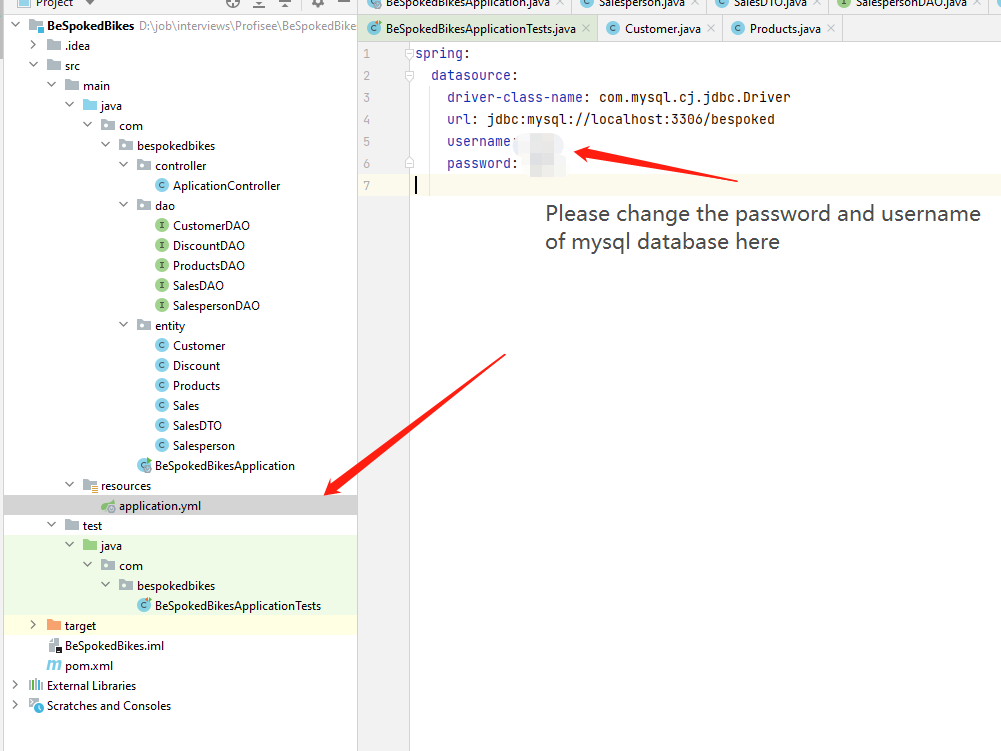This screenshot has height=751, width=1001.
Task: Click the Salesperson class icon
Action: pos(162,446)
